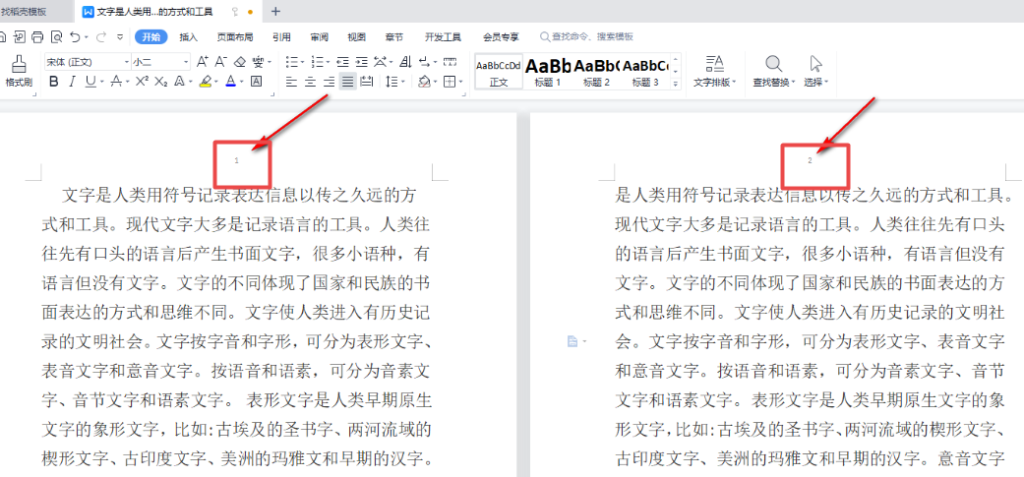Open the quick access toolbar customize dropdown
Viewport: 1024px width, 477px height.
[x=120, y=37]
